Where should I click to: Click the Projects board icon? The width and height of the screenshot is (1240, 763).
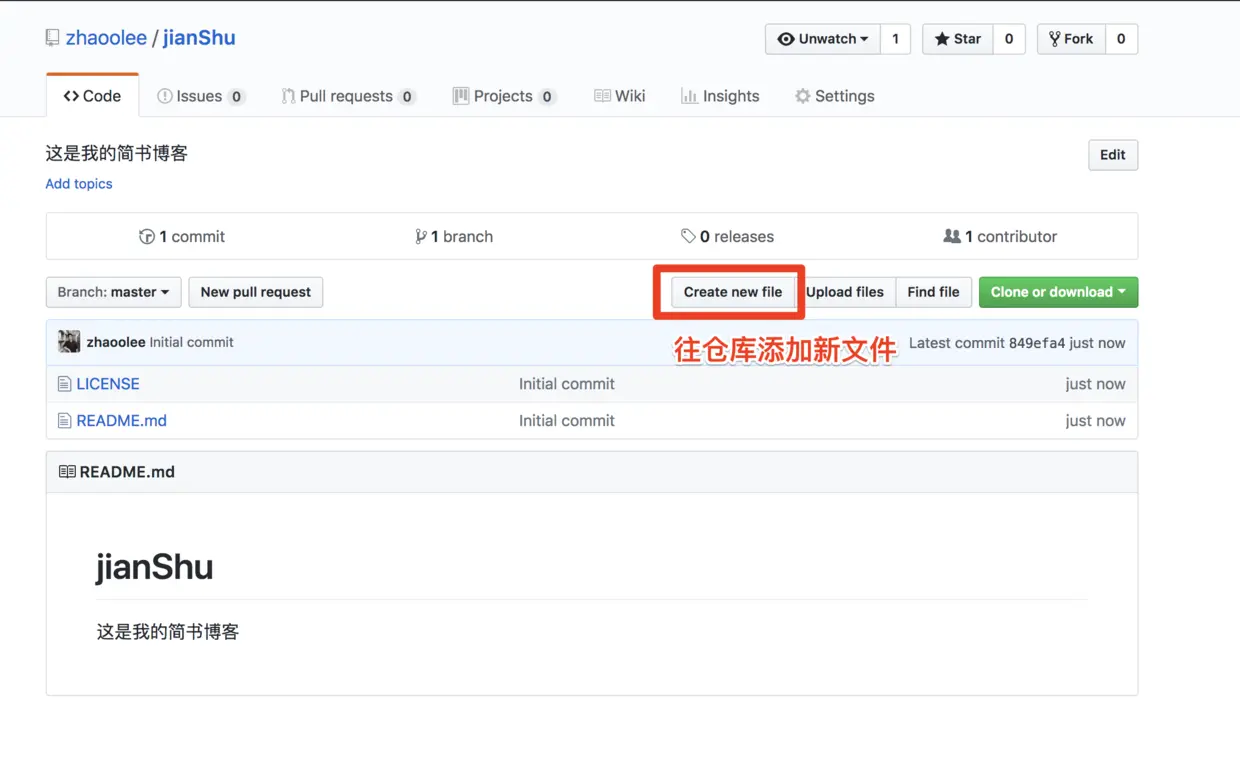(x=461, y=96)
